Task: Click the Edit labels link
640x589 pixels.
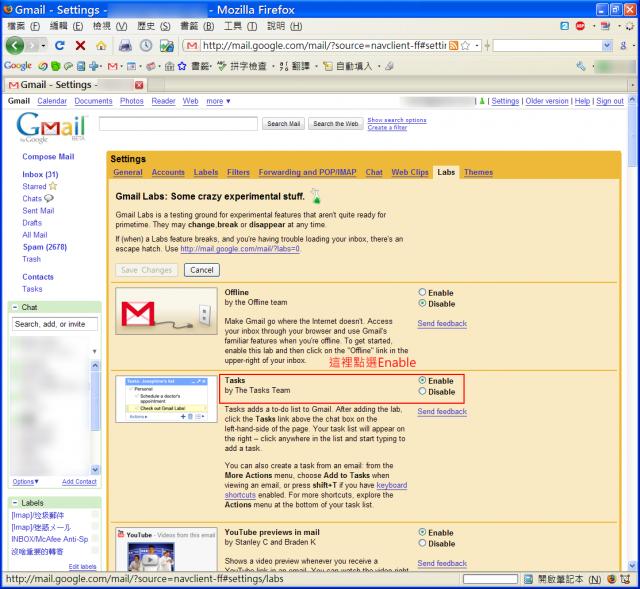Action: (x=82, y=567)
